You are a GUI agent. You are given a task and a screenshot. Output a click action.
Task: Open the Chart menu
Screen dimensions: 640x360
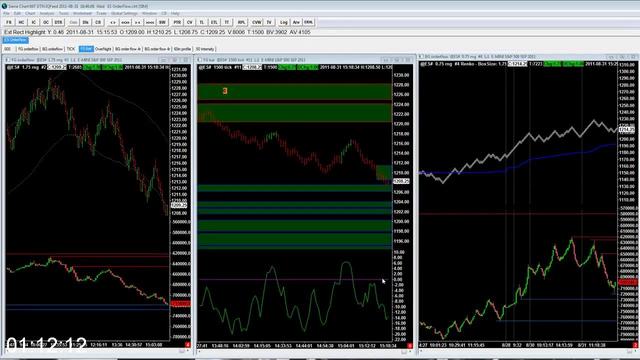click(x=30, y=13)
